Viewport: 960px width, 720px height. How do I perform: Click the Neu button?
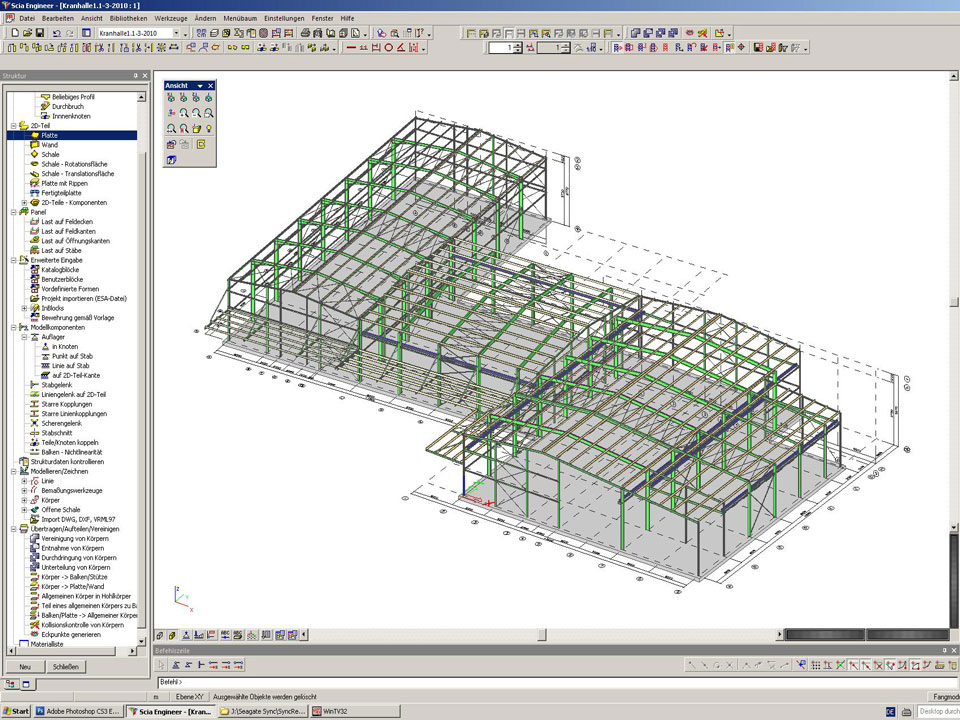[24, 666]
